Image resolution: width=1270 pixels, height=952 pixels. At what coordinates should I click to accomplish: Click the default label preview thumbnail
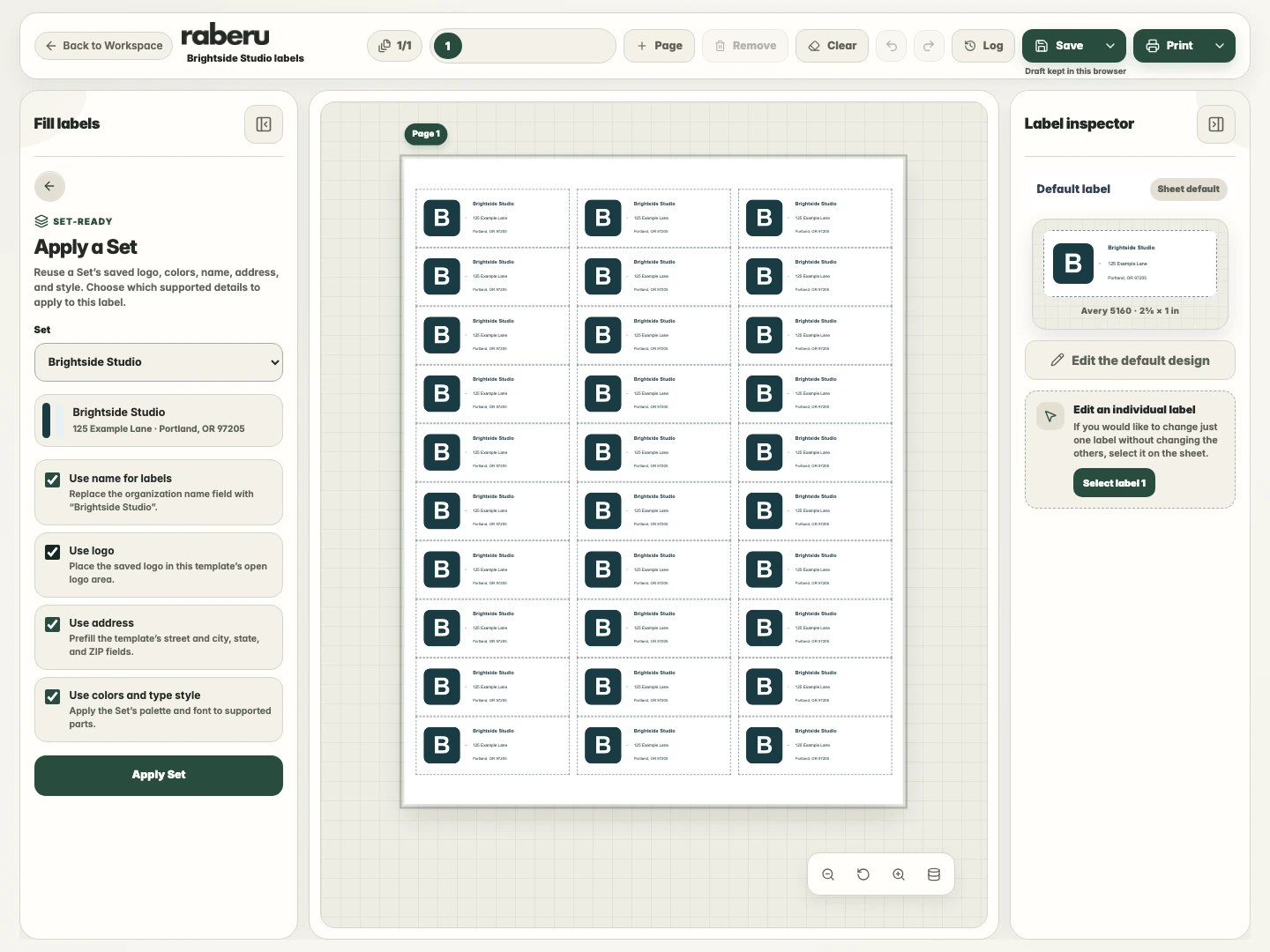point(1130,264)
